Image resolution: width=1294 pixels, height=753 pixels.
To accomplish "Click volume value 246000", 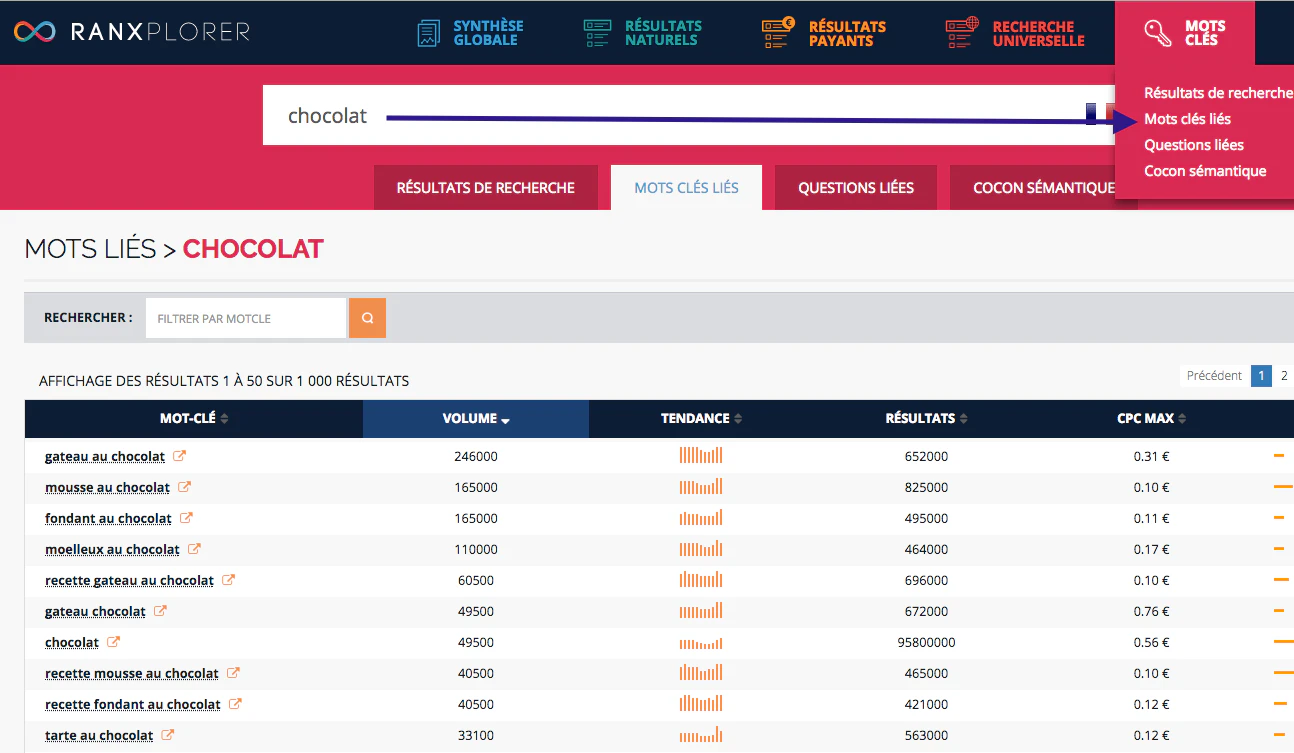I will click(x=476, y=456).
